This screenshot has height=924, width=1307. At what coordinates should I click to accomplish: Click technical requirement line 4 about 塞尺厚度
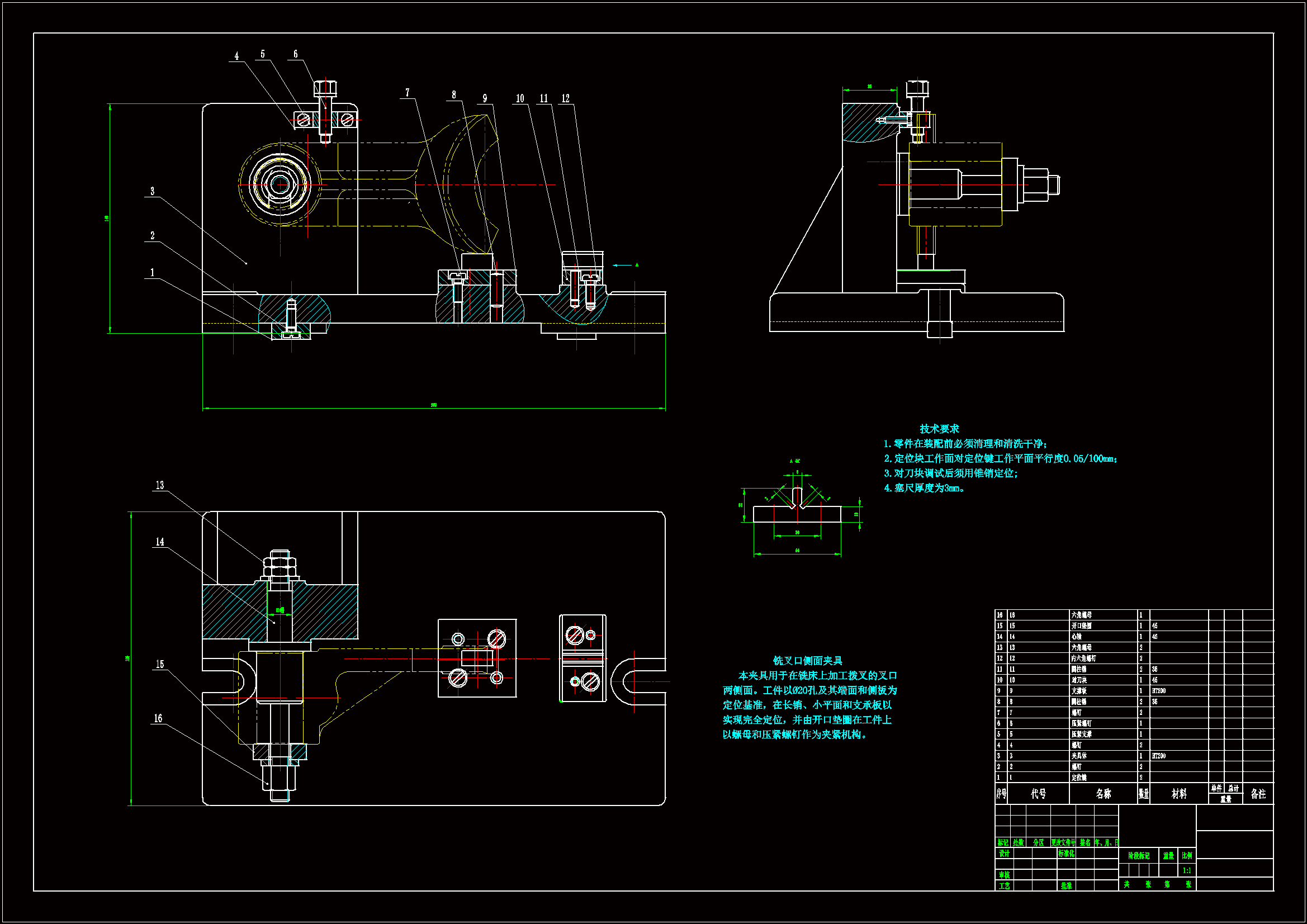pyautogui.click(x=924, y=488)
